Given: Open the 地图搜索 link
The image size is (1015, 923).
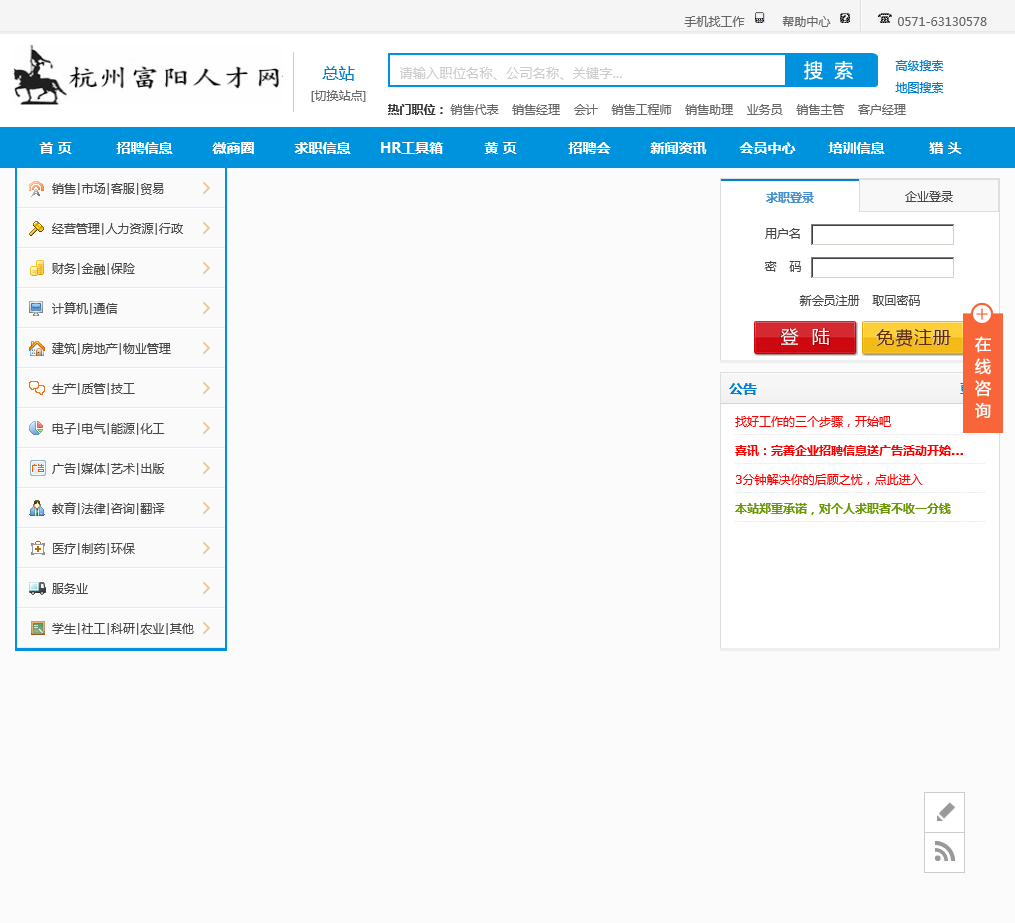Looking at the screenshot, I should pos(919,87).
